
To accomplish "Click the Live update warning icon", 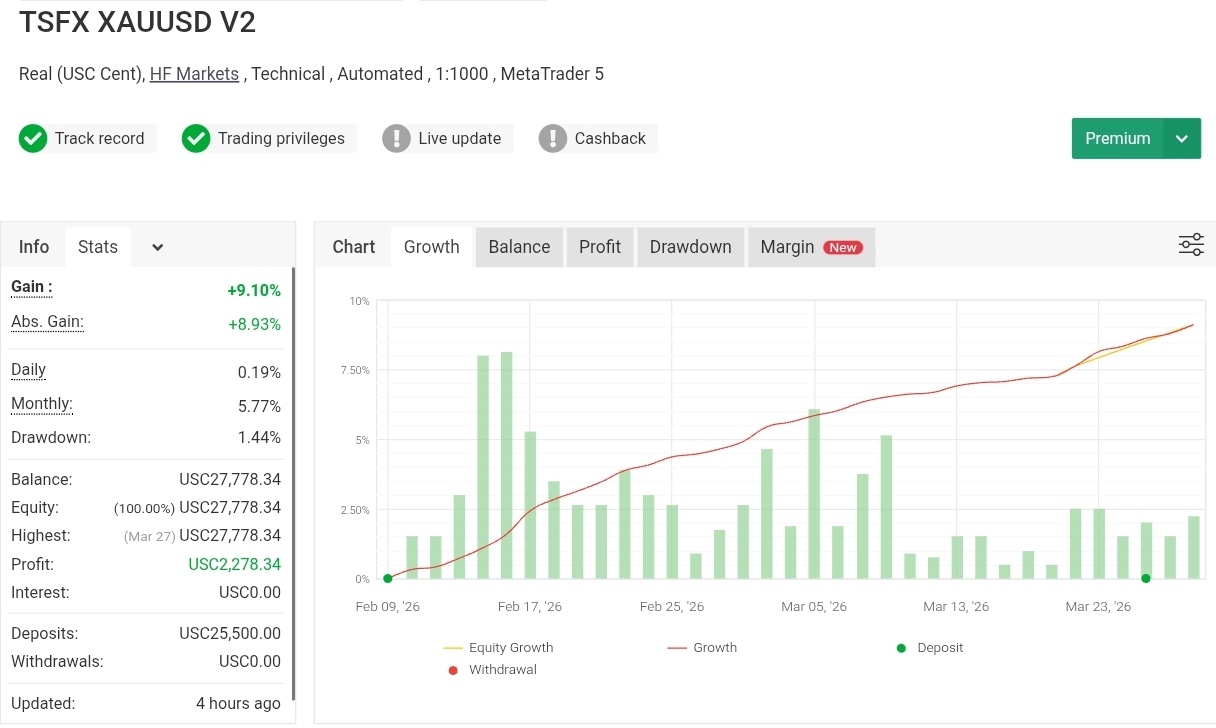I will click(397, 139).
